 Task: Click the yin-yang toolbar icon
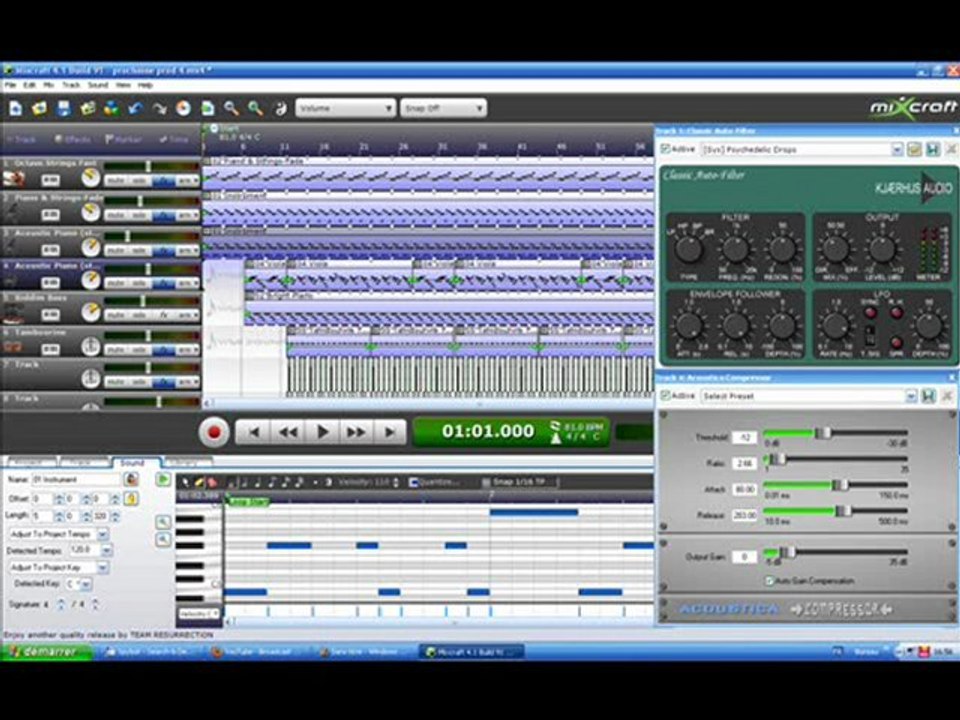tap(280, 109)
